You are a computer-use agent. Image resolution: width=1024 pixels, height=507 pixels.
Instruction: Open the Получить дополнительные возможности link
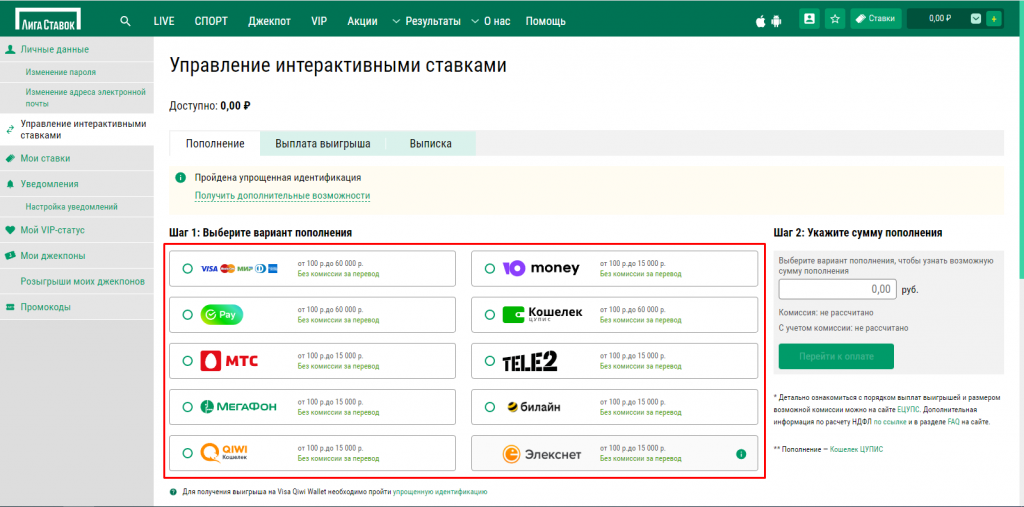coord(282,196)
